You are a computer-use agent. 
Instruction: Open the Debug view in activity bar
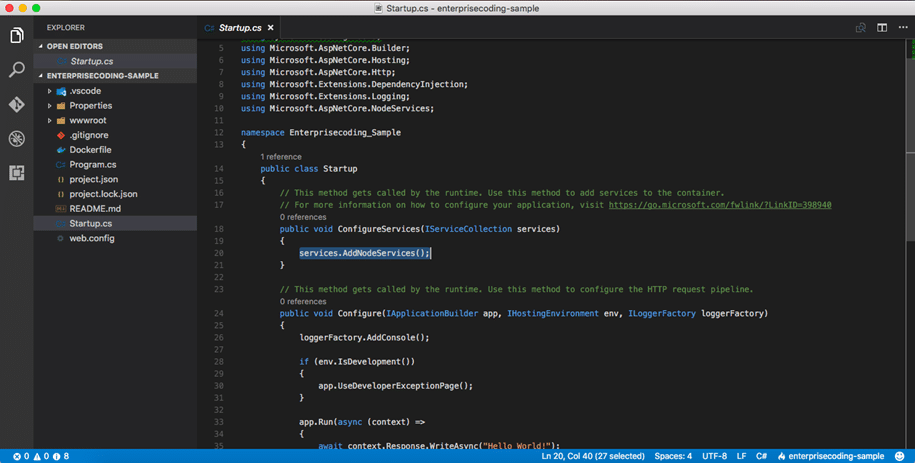(16, 138)
